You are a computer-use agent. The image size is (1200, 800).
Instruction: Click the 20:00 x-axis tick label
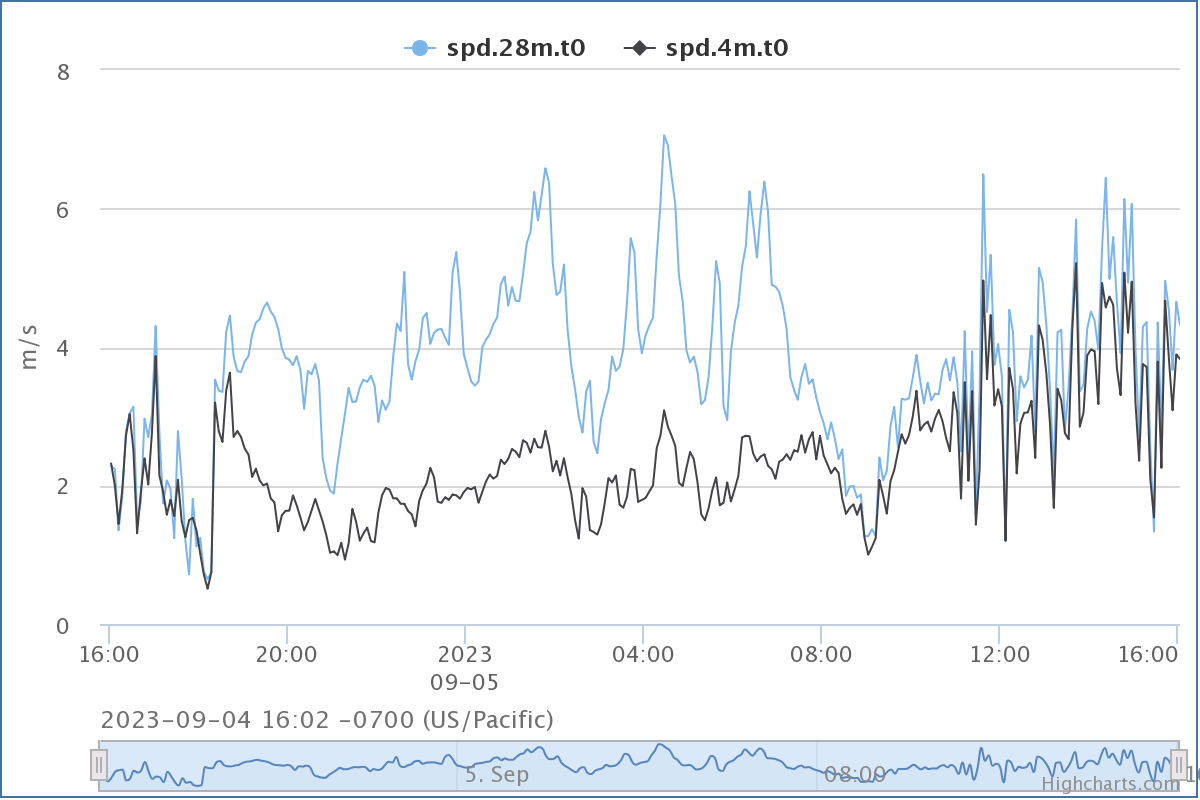pyautogui.click(x=287, y=655)
